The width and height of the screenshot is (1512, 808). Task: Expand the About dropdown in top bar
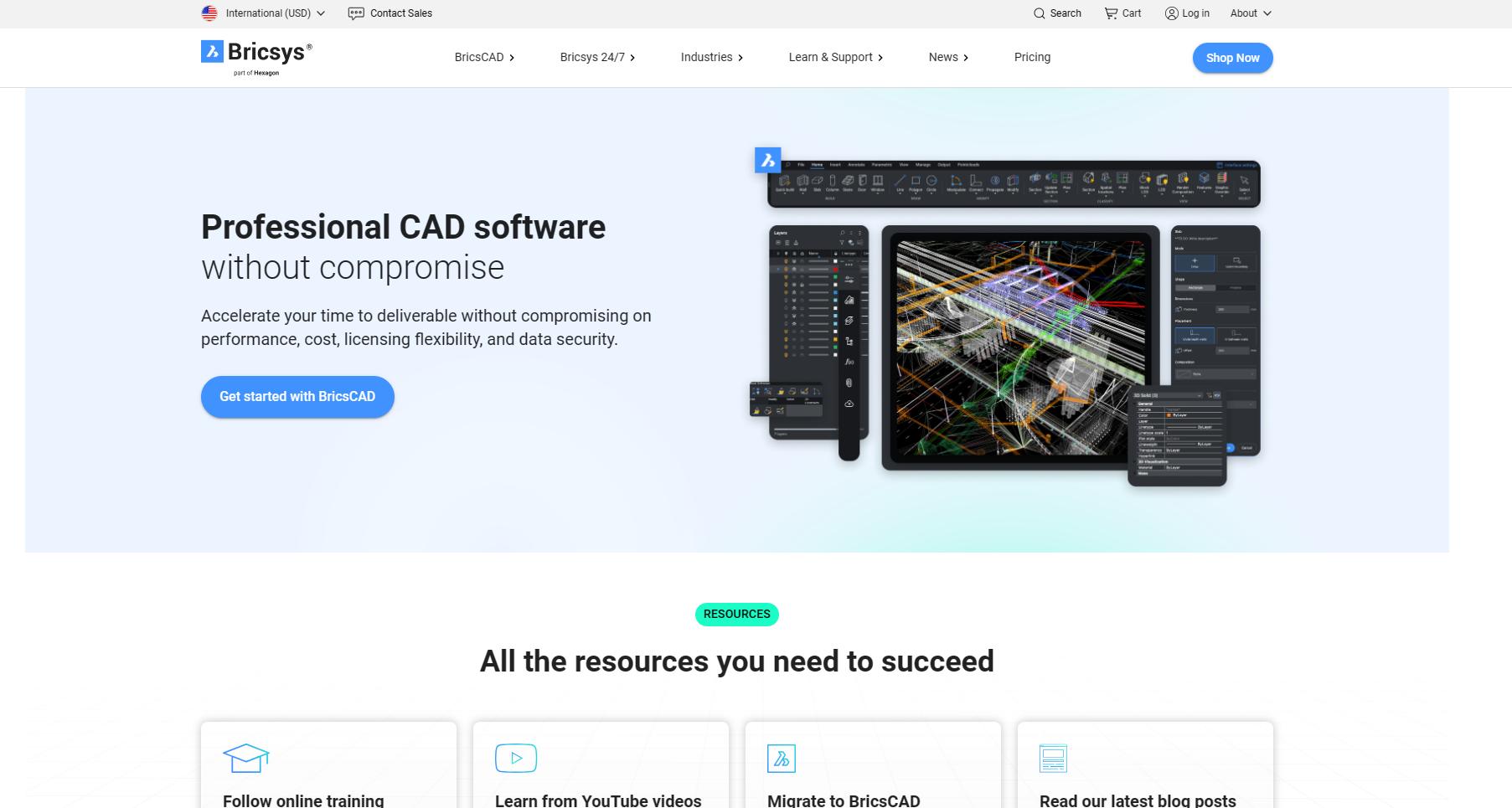(1251, 13)
